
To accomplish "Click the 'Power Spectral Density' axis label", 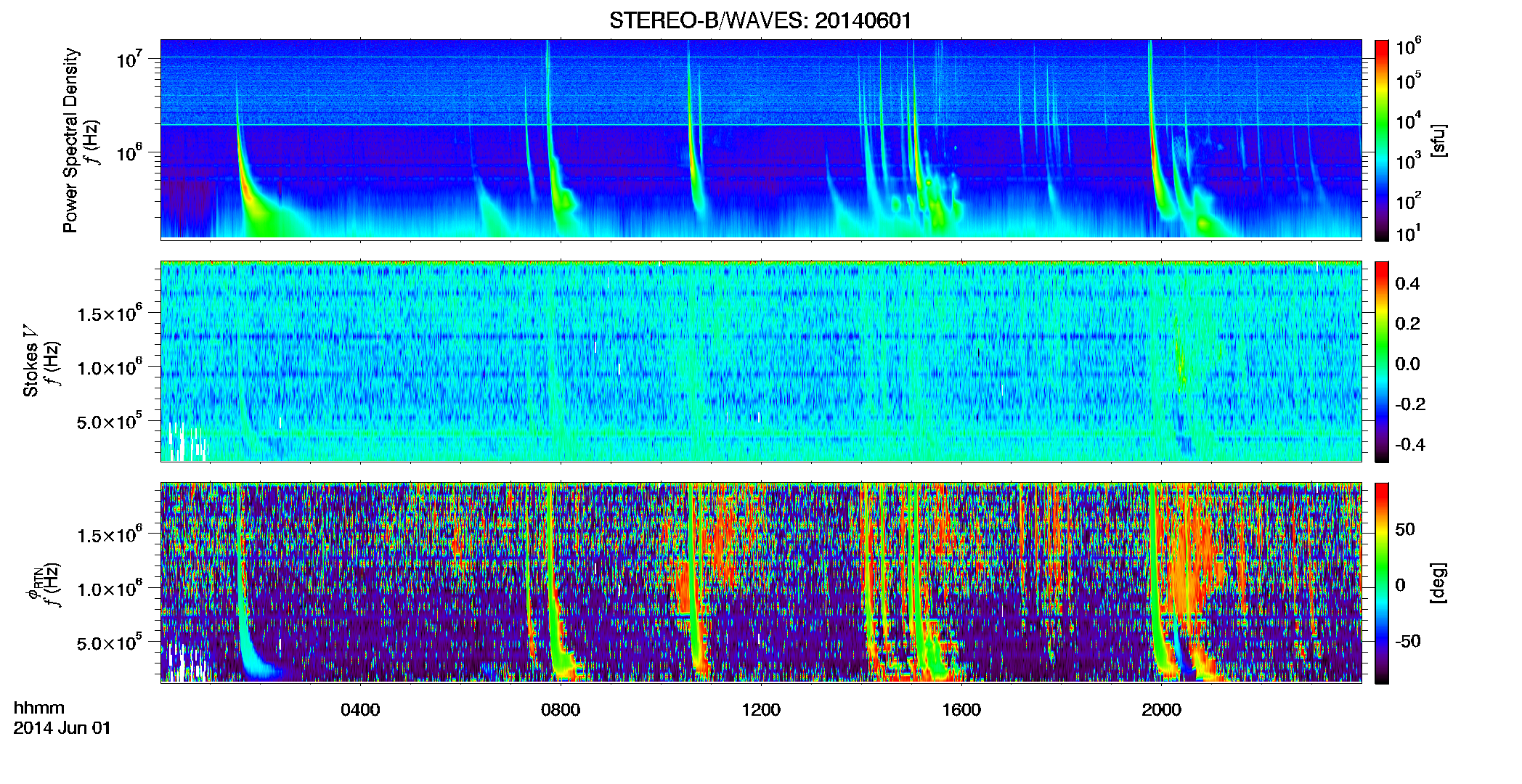I will [x=70, y=140].
